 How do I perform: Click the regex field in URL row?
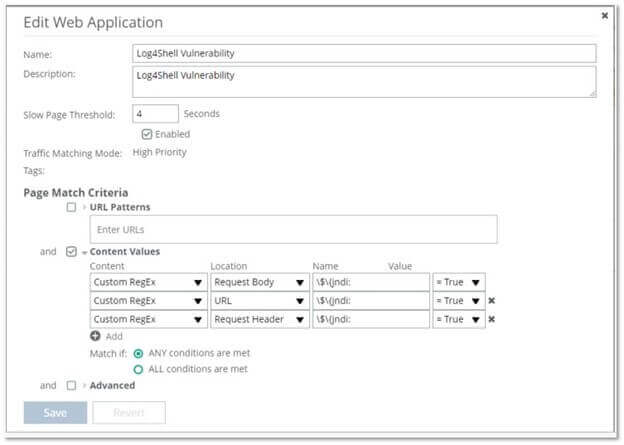[371, 301]
